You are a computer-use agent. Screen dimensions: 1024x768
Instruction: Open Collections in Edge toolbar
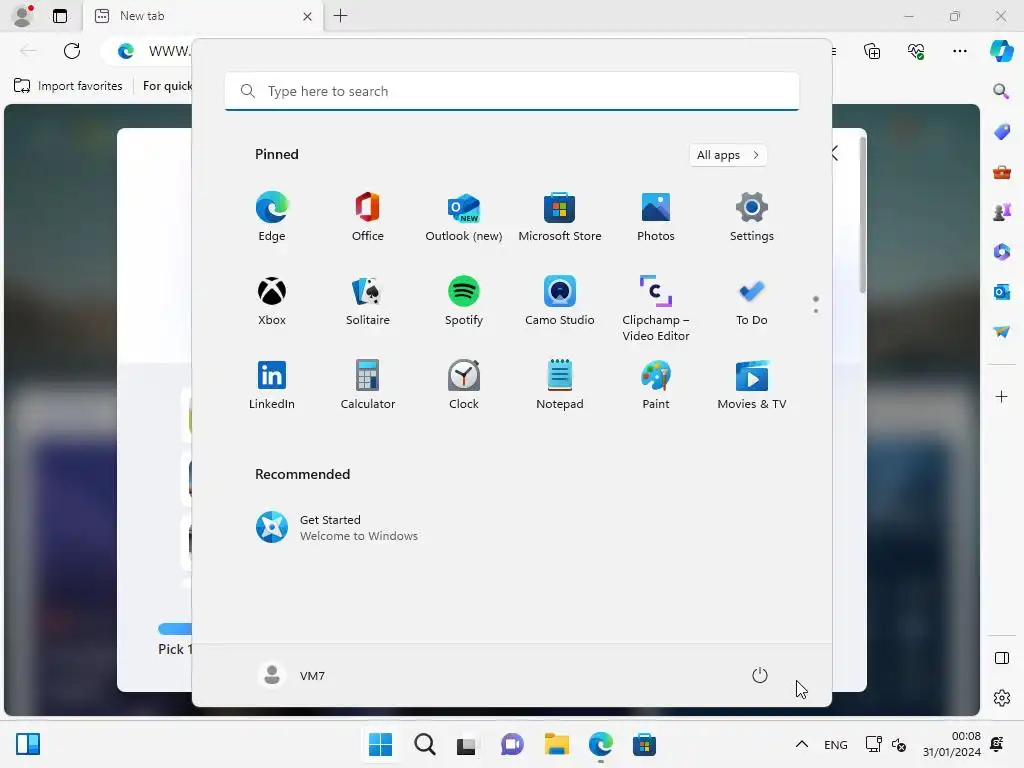click(x=872, y=51)
